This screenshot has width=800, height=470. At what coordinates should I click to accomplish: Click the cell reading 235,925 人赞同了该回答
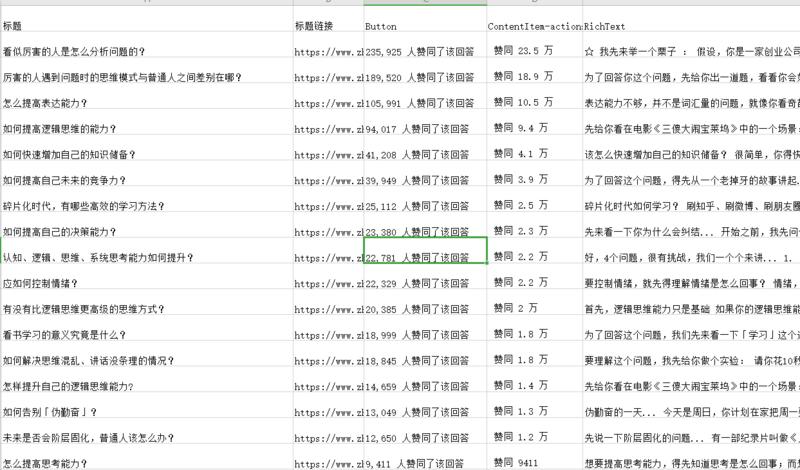tap(424, 51)
